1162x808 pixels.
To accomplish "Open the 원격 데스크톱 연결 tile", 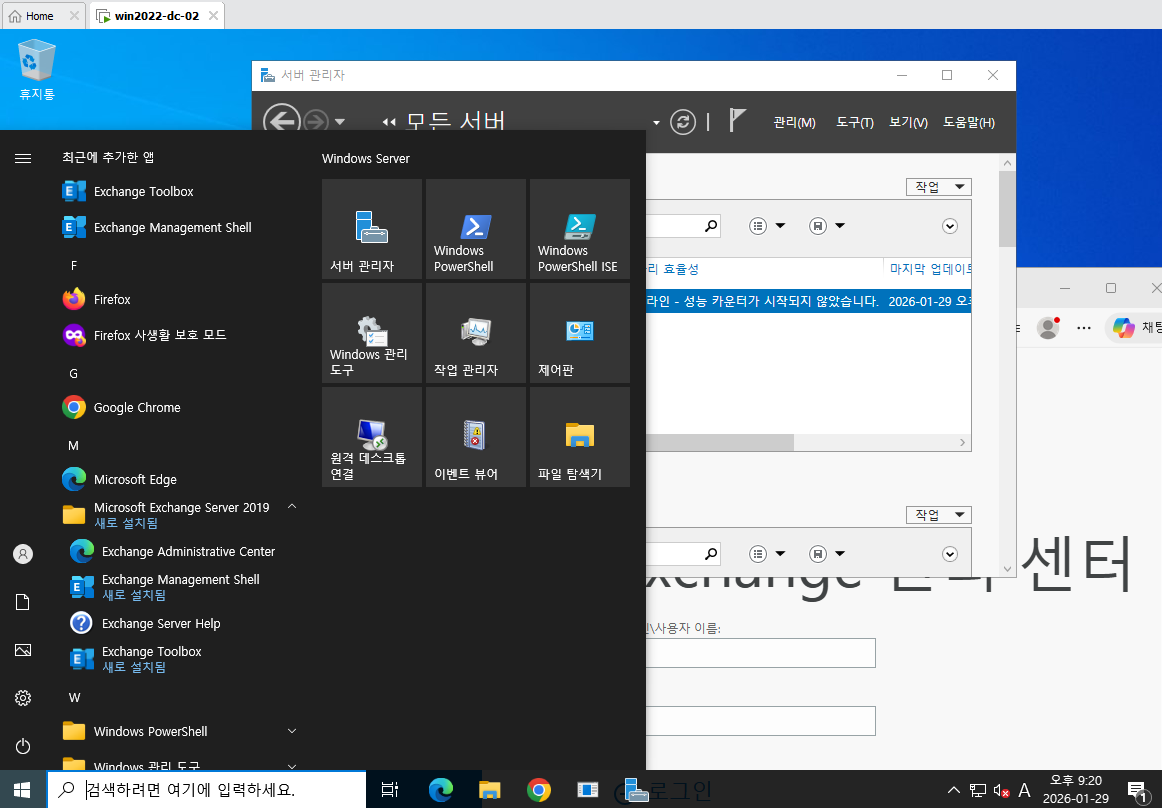I will (x=372, y=437).
